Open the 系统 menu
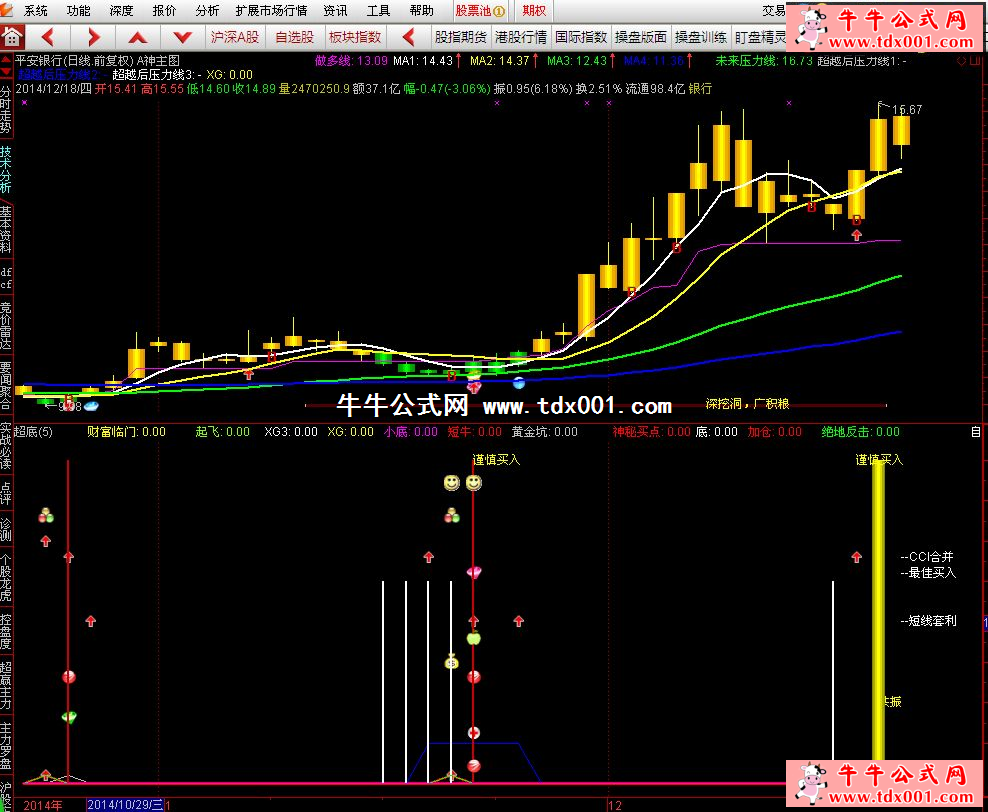 tap(36, 11)
